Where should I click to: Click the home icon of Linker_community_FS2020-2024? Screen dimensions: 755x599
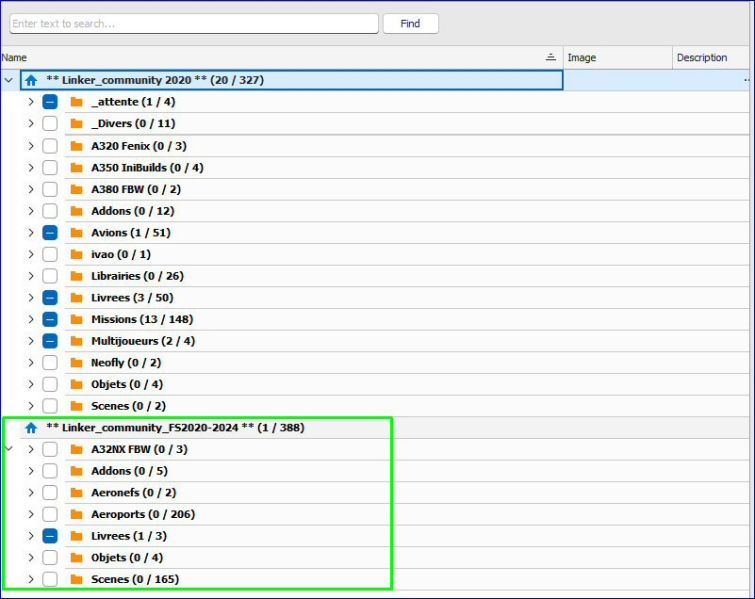[31, 428]
